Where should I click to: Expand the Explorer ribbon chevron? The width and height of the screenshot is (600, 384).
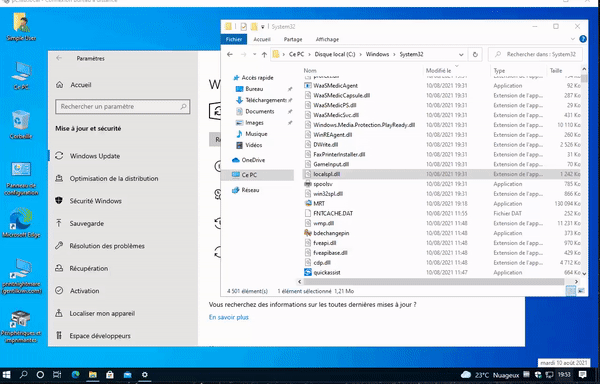(573, 39)
